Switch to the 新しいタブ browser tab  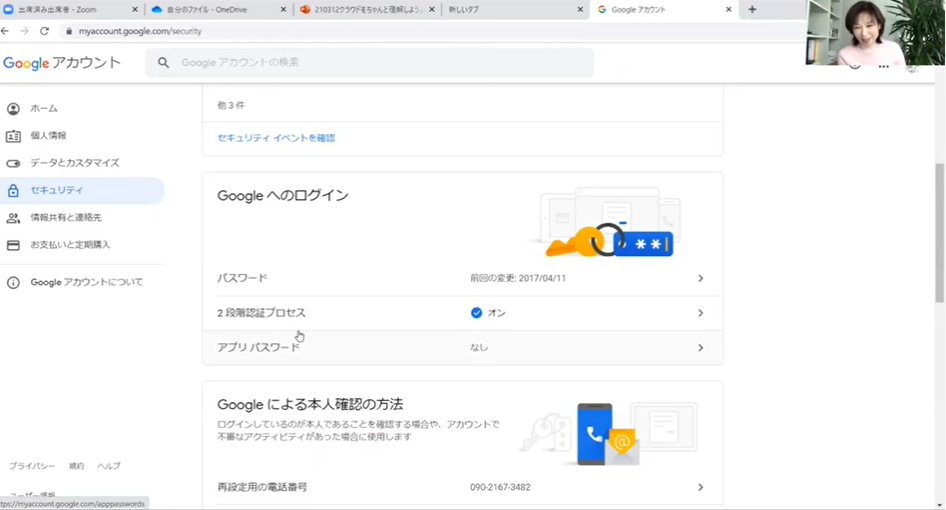(510, 9)
